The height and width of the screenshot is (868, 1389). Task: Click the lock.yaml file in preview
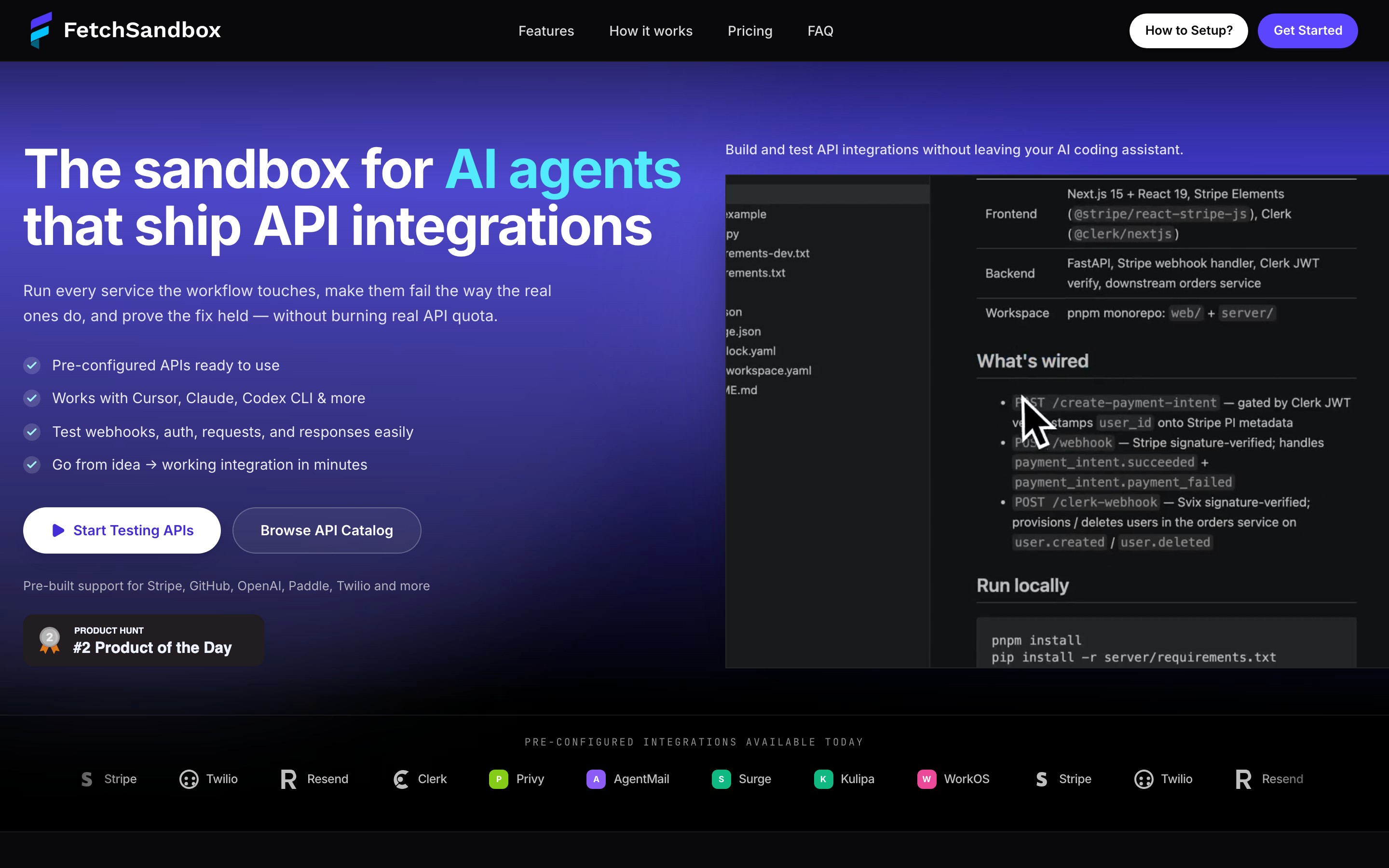coord(750,351)
